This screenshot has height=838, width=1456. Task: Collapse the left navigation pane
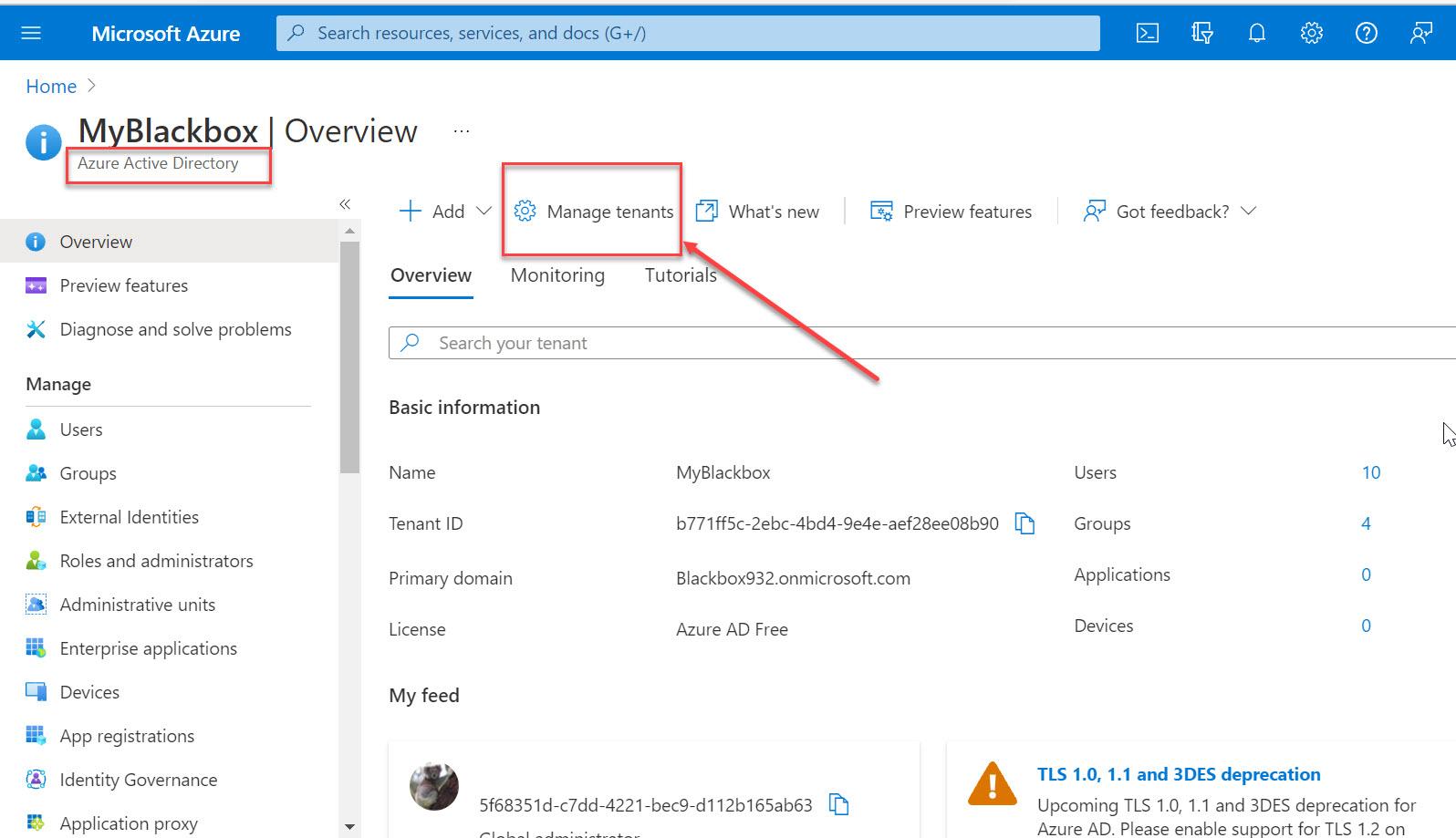pyautogui.click(x=345, y=204)
